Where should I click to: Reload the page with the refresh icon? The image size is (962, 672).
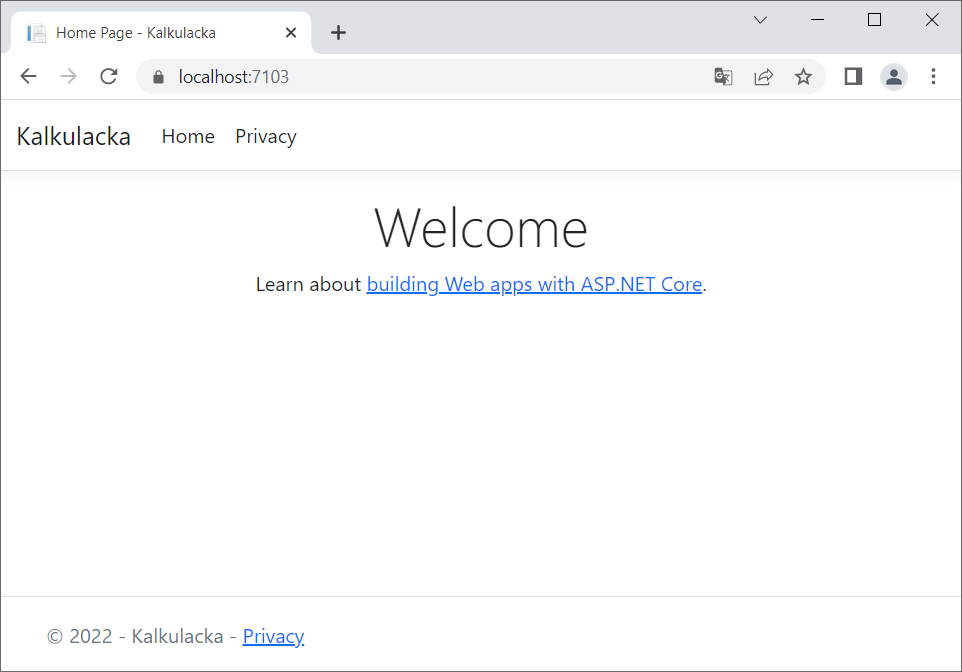109,76
